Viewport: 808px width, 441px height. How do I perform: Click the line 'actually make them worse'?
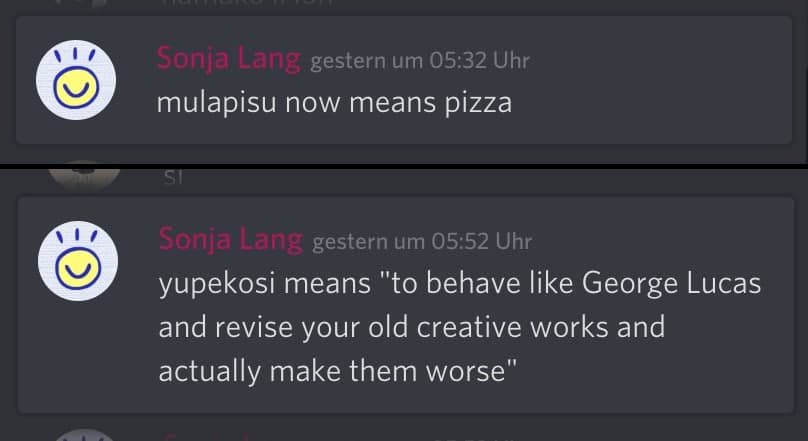click(x=337, y=370)
